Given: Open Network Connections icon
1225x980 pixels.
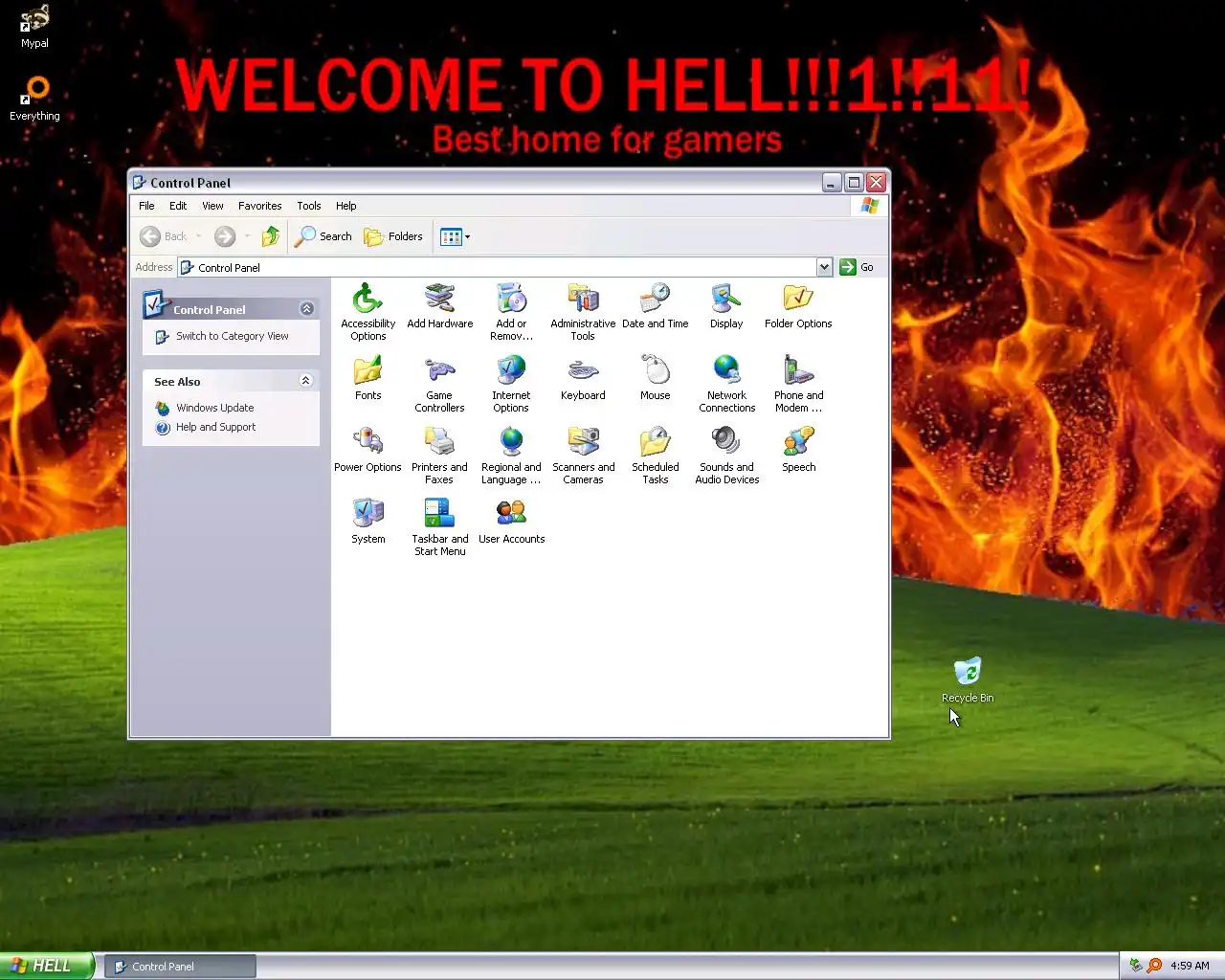Looking at the screenshot, I should 726,383.
